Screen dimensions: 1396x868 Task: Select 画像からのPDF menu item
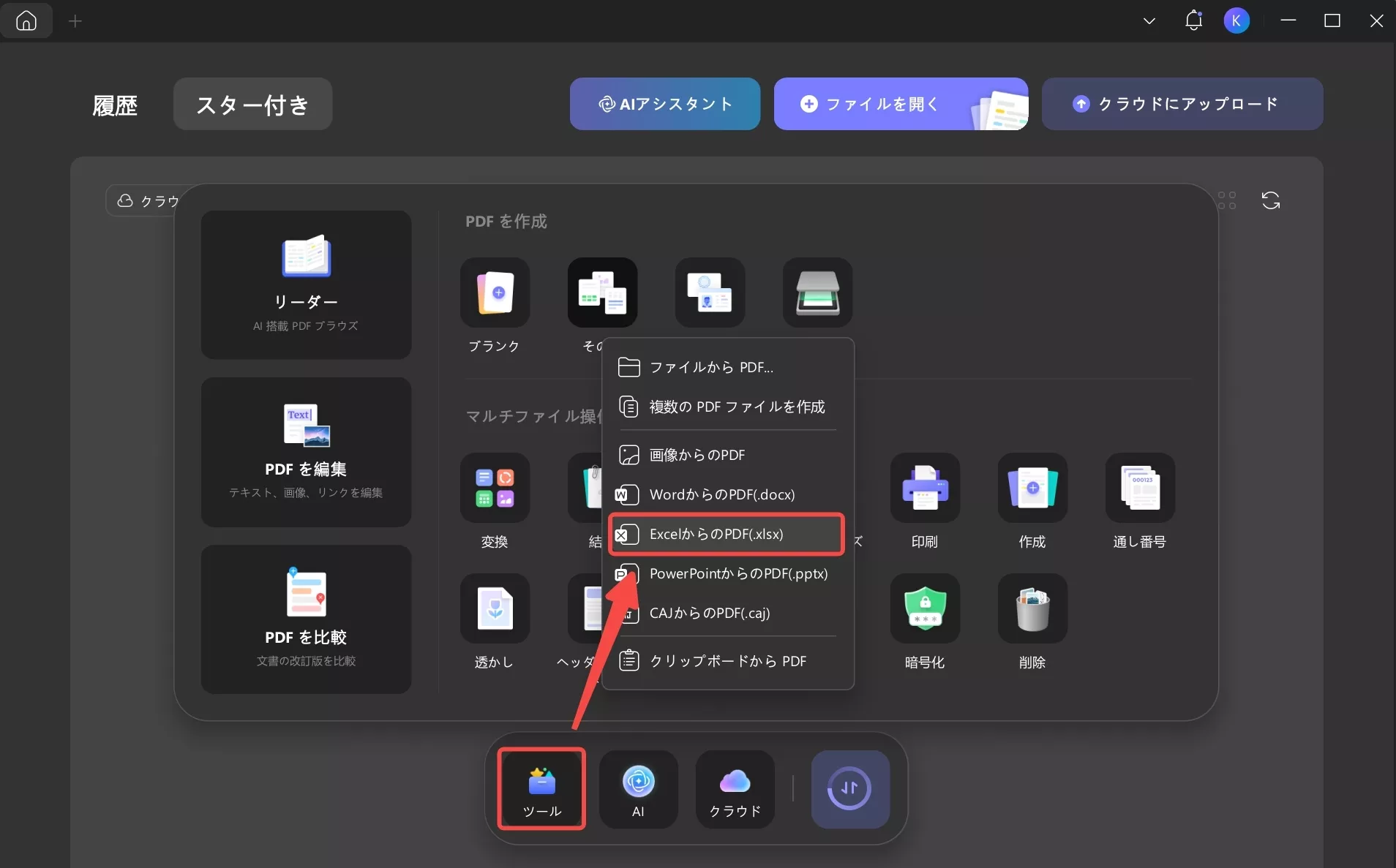click(x=727, y=455)
